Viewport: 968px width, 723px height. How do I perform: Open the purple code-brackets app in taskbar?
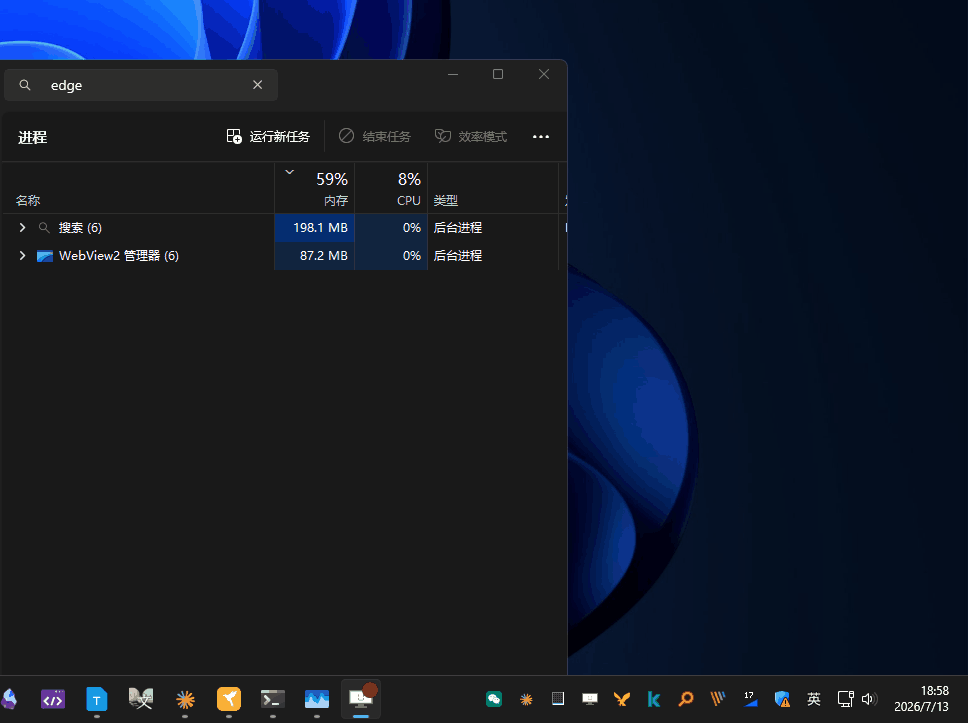click(x=53, y=700)
